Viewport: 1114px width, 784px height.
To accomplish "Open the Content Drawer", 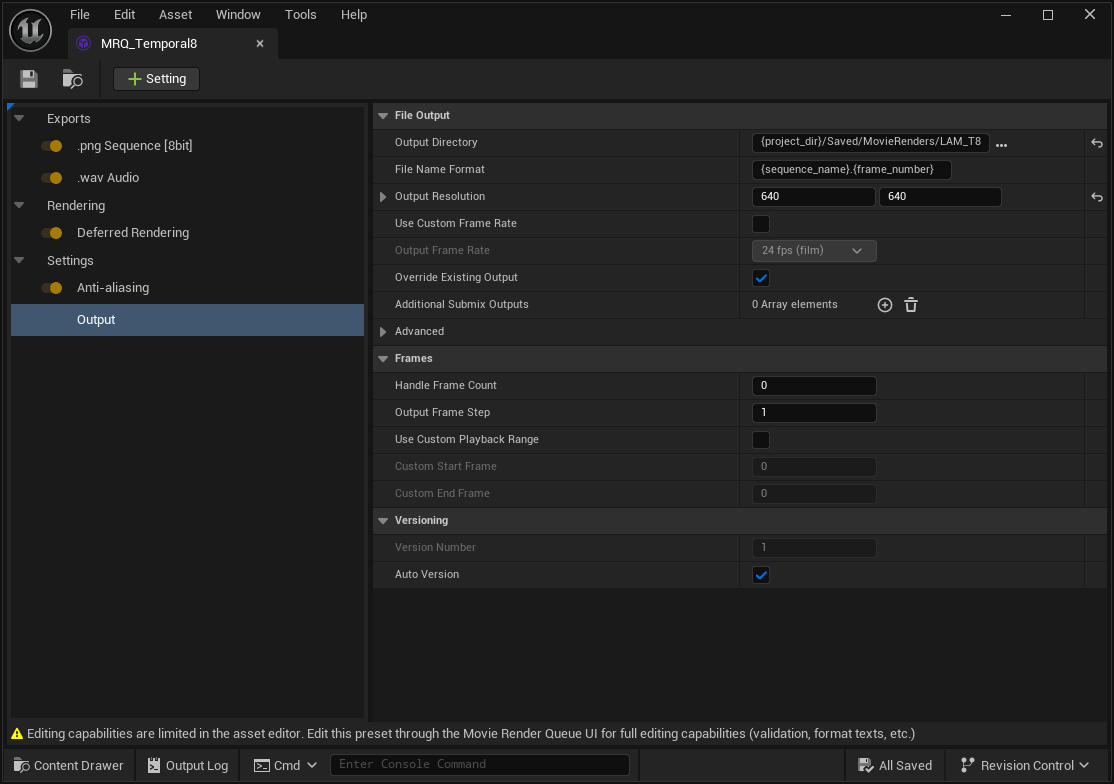I will pos(69,766).
